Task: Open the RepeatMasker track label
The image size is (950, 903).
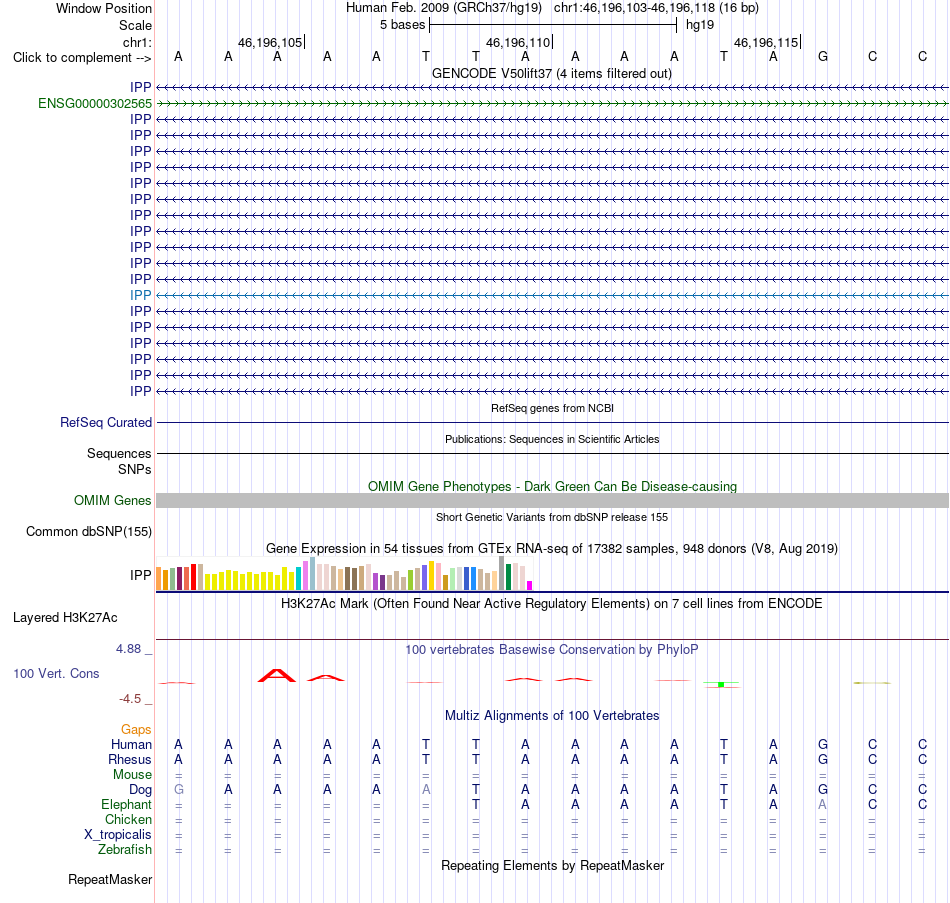Action: [110, 879]
